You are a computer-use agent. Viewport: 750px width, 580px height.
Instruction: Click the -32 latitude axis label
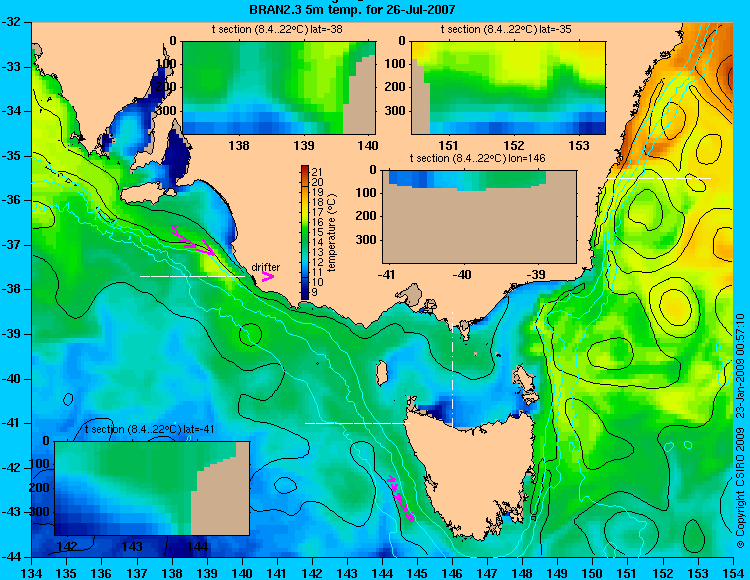pyautogui.click(x=11, y=22)
